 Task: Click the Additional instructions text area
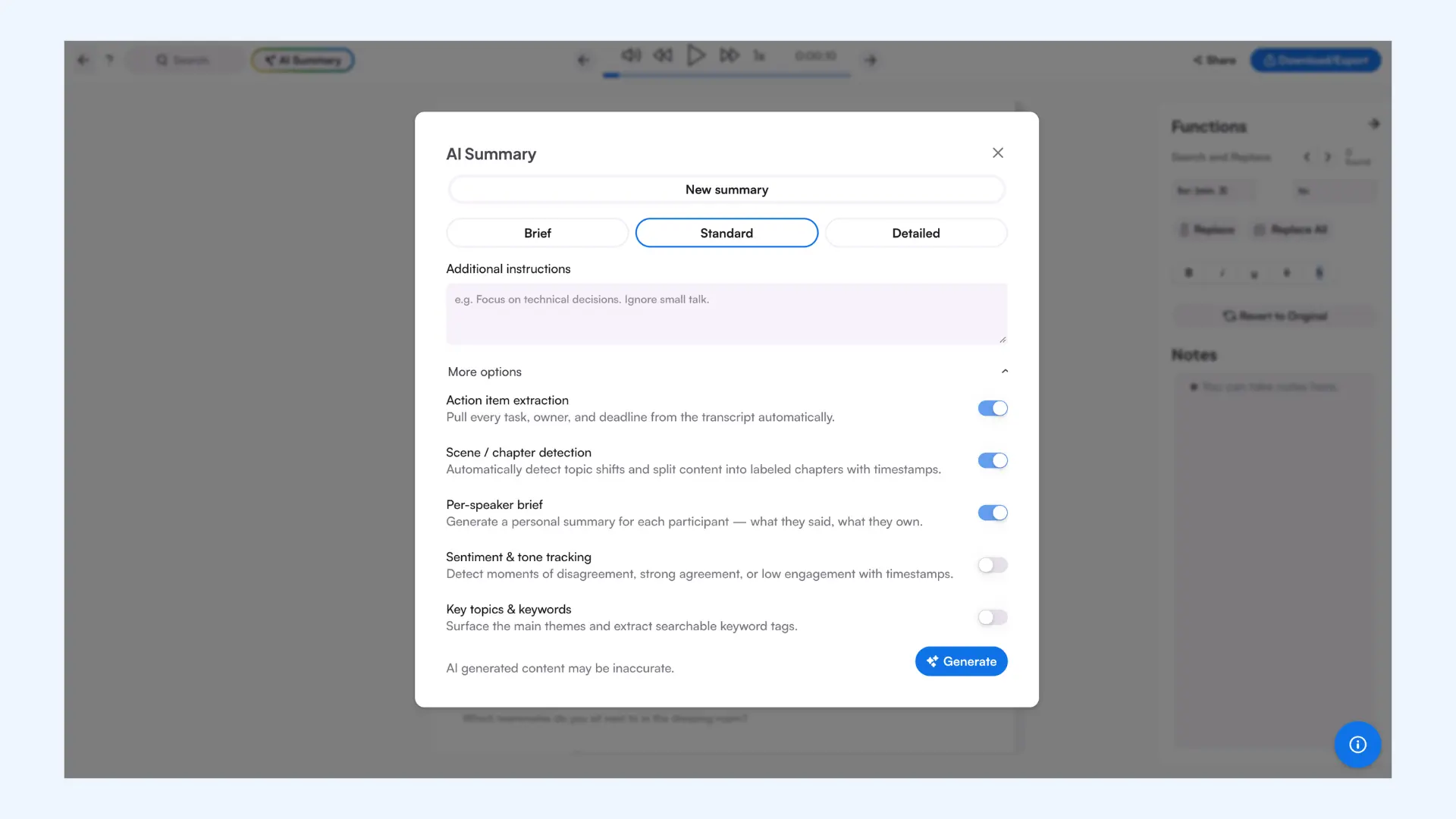tap(726, 314)
